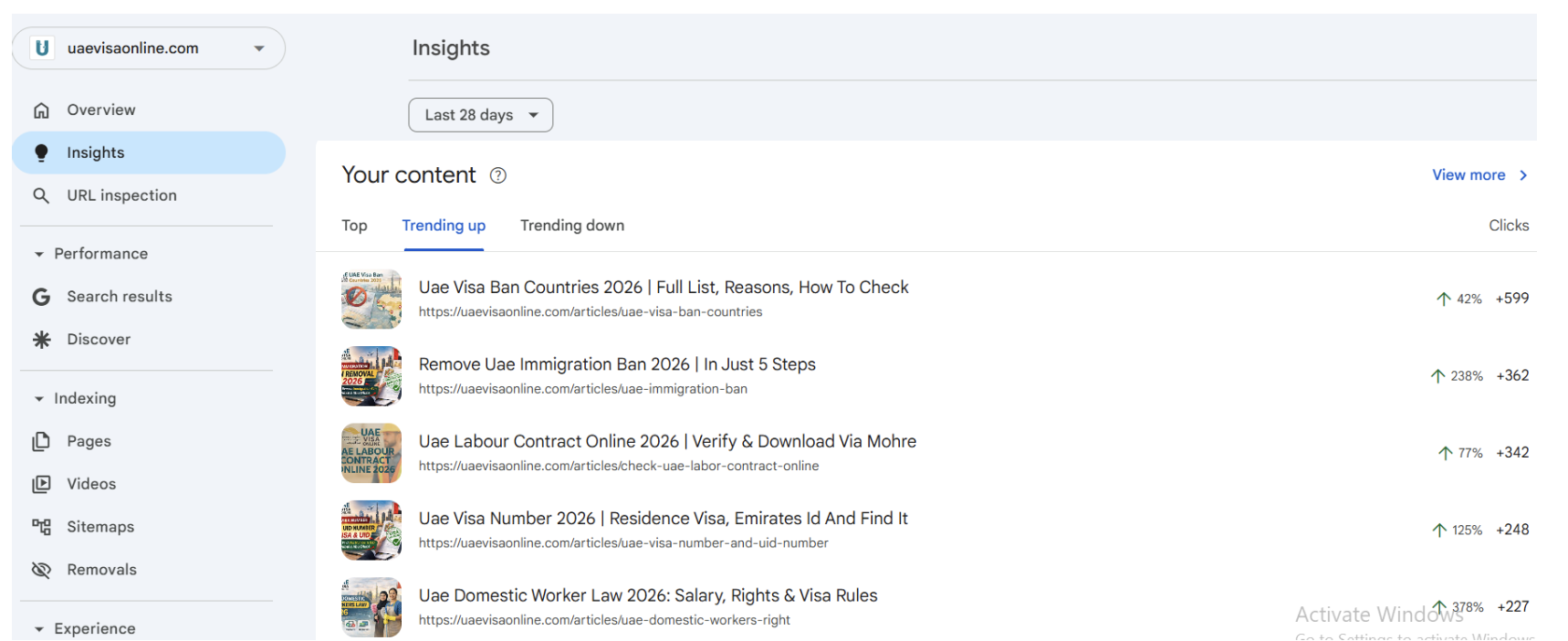Select Insights in the sidebar

pos(149,152)
